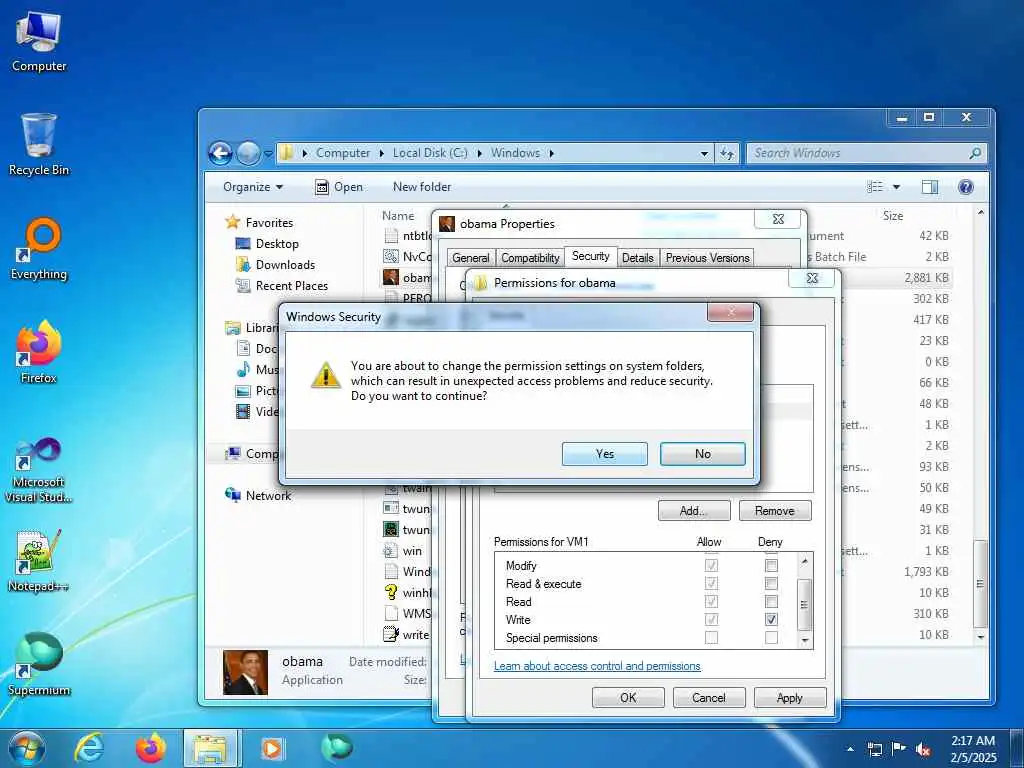Open Explorer help icon
1024x768 pixels.
click(x=965, y=187)
